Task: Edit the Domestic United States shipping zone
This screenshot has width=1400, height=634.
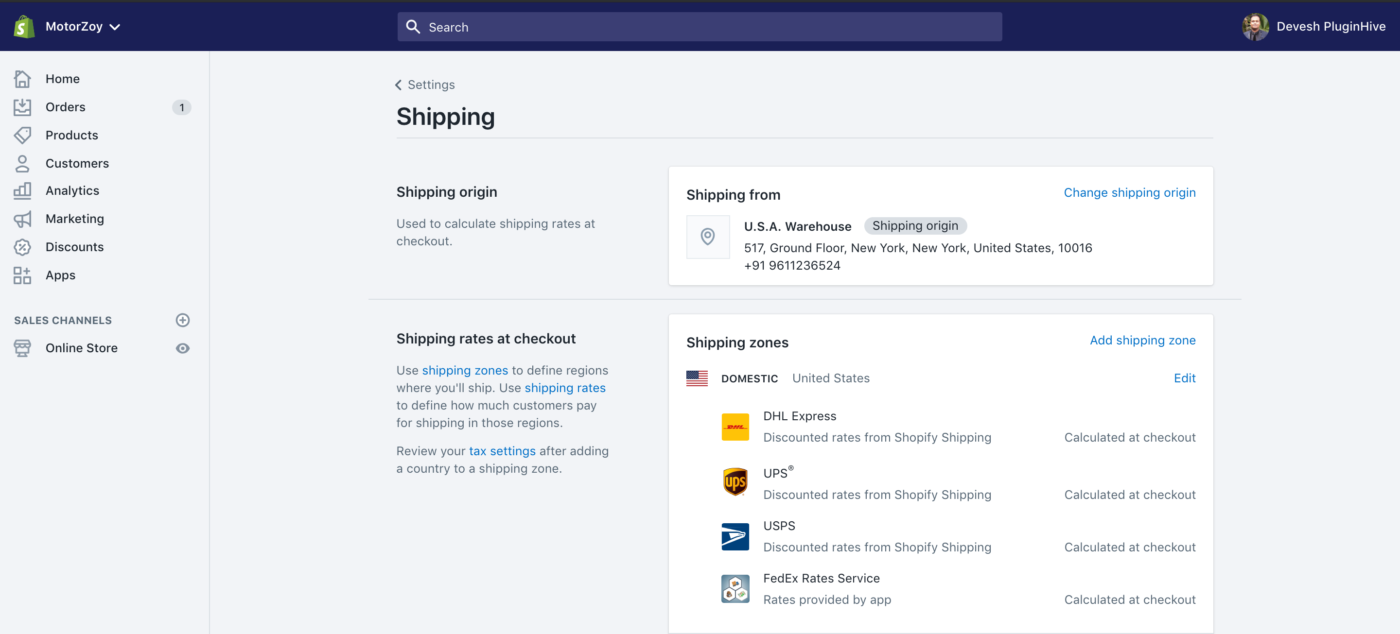Action: (x=1184, y=378)
